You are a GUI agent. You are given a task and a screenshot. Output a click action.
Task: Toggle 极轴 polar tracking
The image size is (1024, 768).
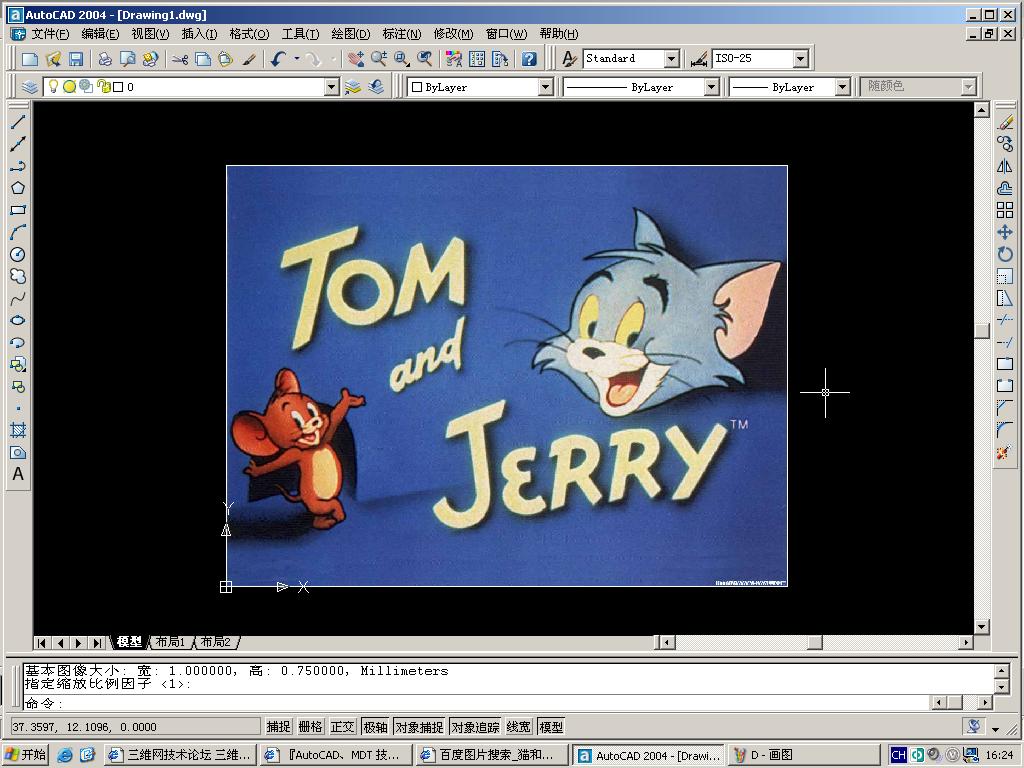click(x=375, y=727)
